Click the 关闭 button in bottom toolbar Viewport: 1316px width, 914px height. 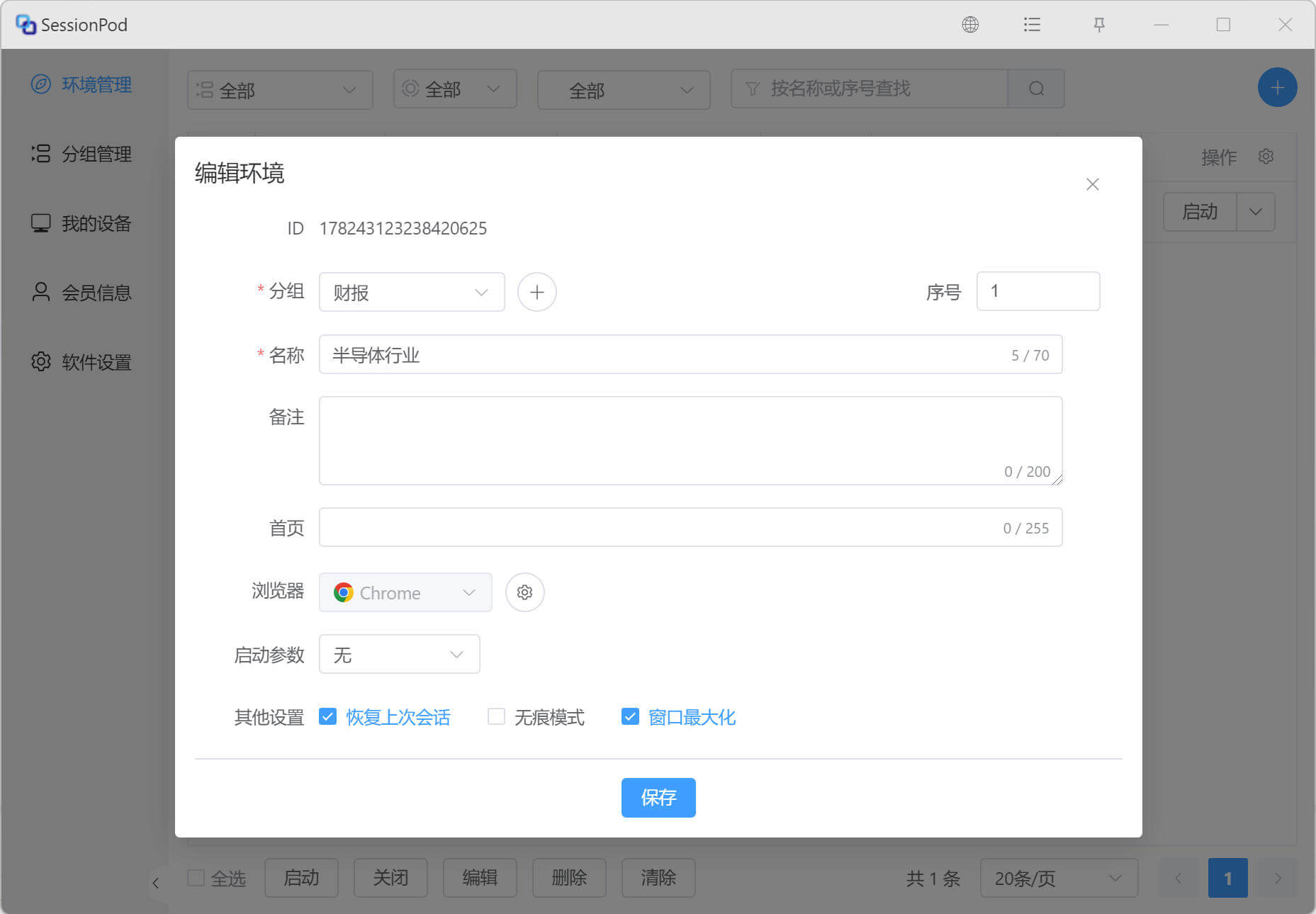tap(390, 878)
